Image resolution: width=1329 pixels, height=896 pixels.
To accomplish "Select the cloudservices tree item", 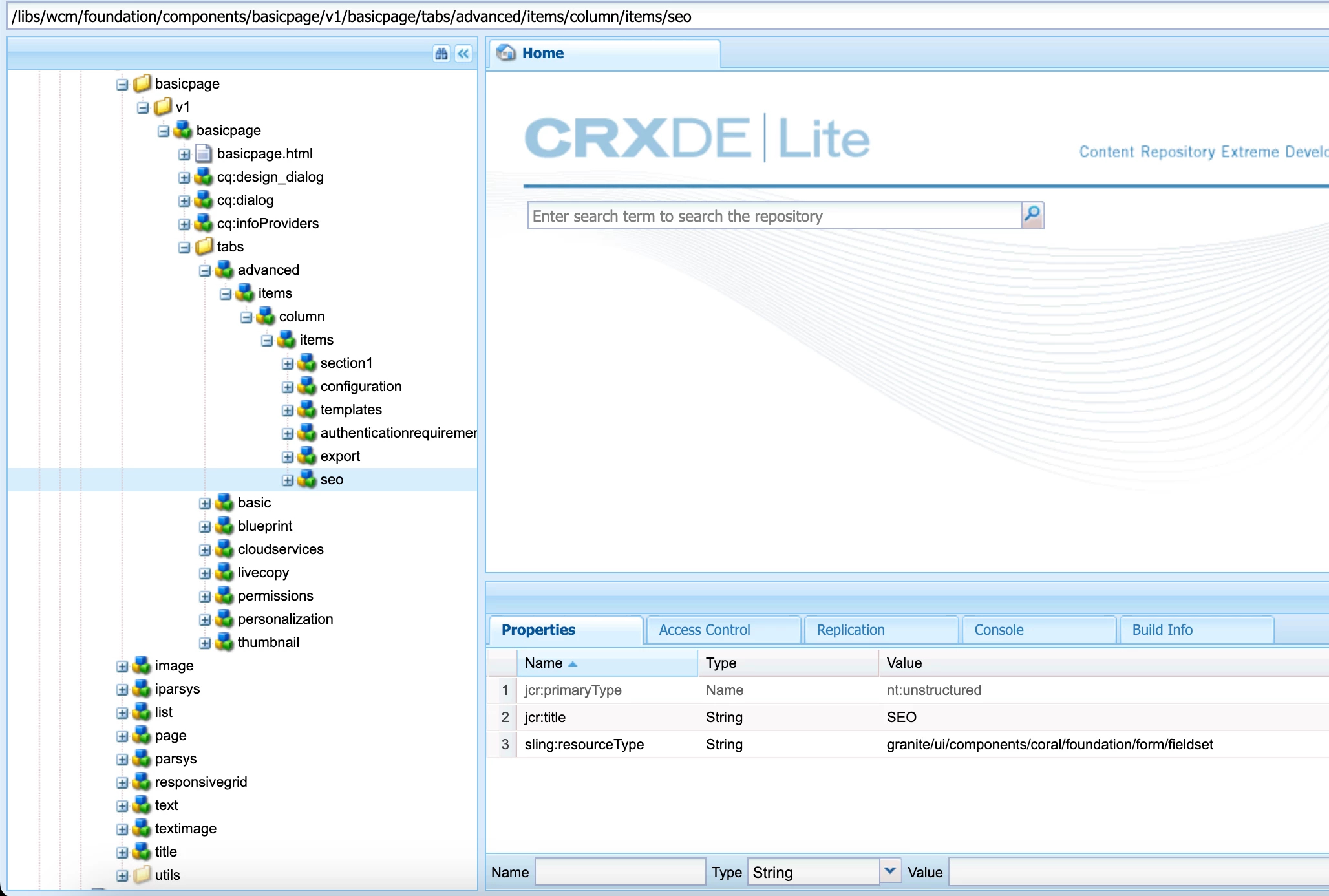I will click(281, 549).
